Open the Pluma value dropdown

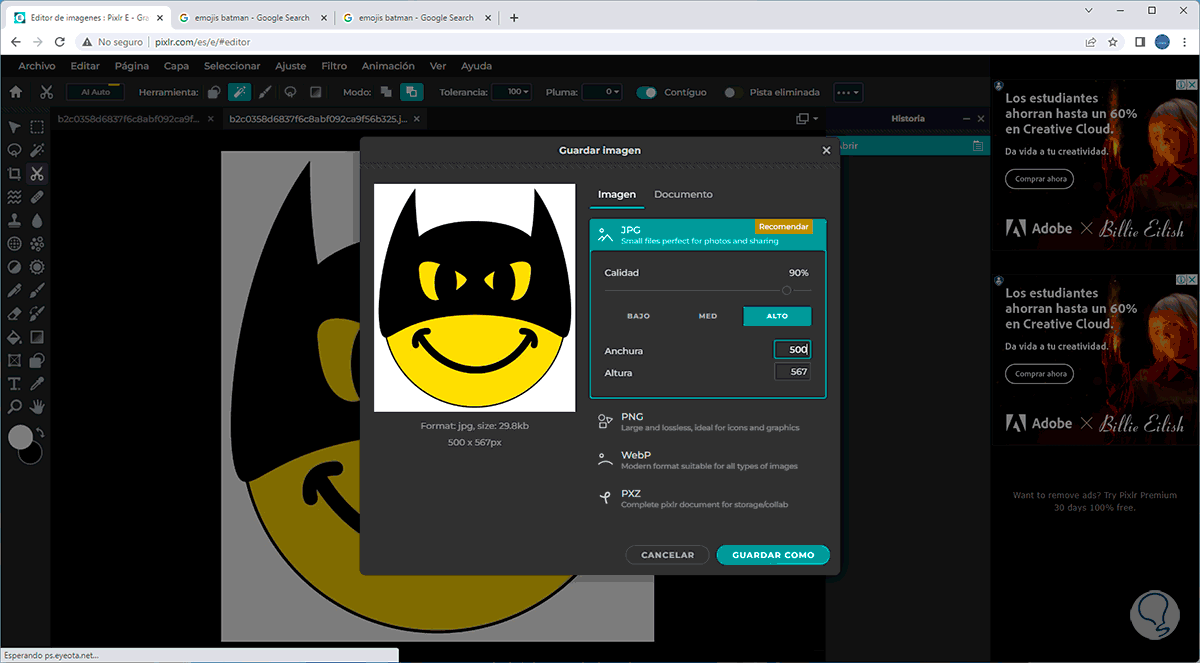click(602, 92)
